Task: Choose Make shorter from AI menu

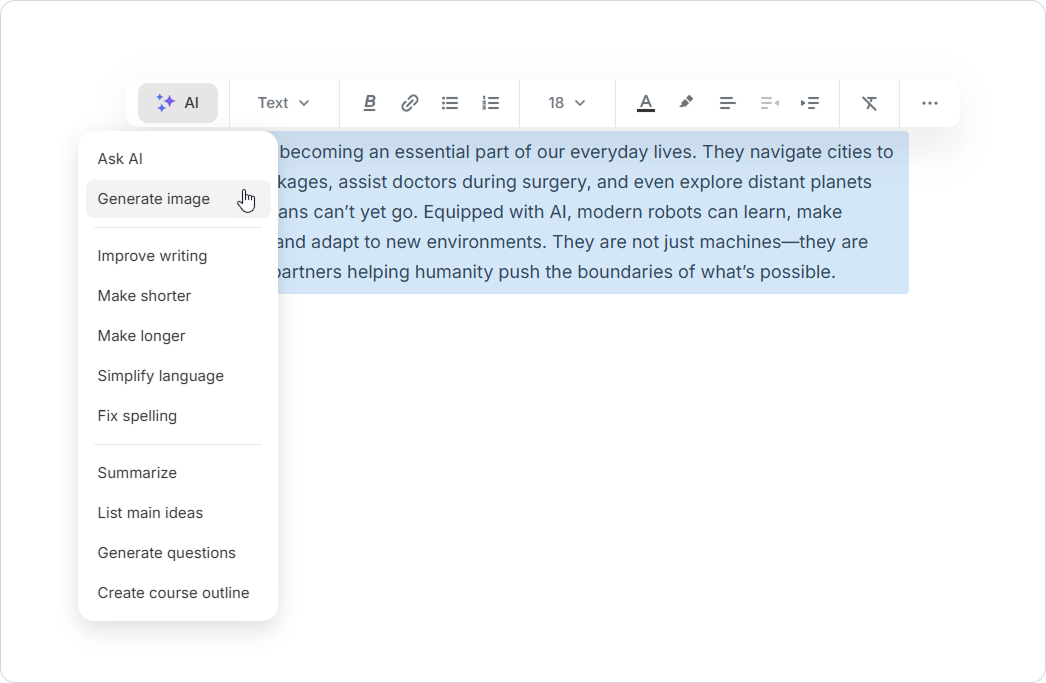Action: (x=144, y=296)
